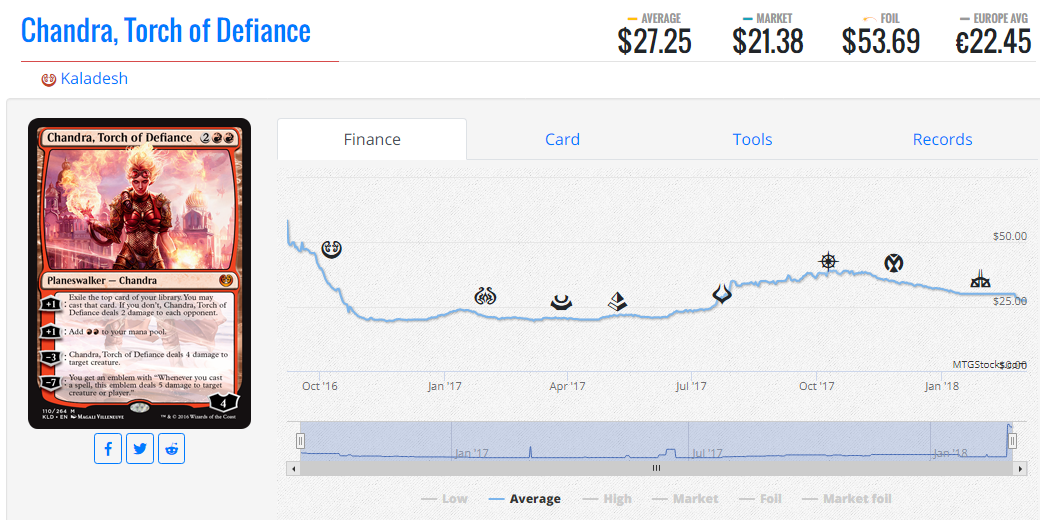The height and width of the screenshot is (520, 1040).
Task: Click the Average price $27.25
Action: coord(655,41)
